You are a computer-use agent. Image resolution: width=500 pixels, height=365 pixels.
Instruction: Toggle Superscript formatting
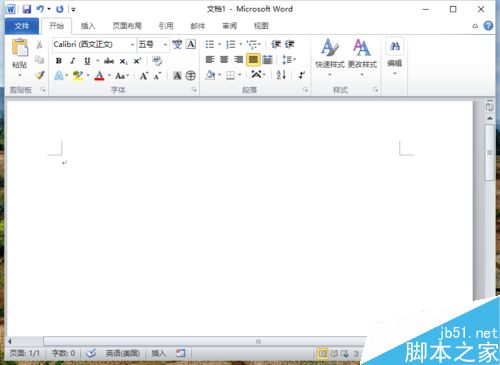pos(137,61)
